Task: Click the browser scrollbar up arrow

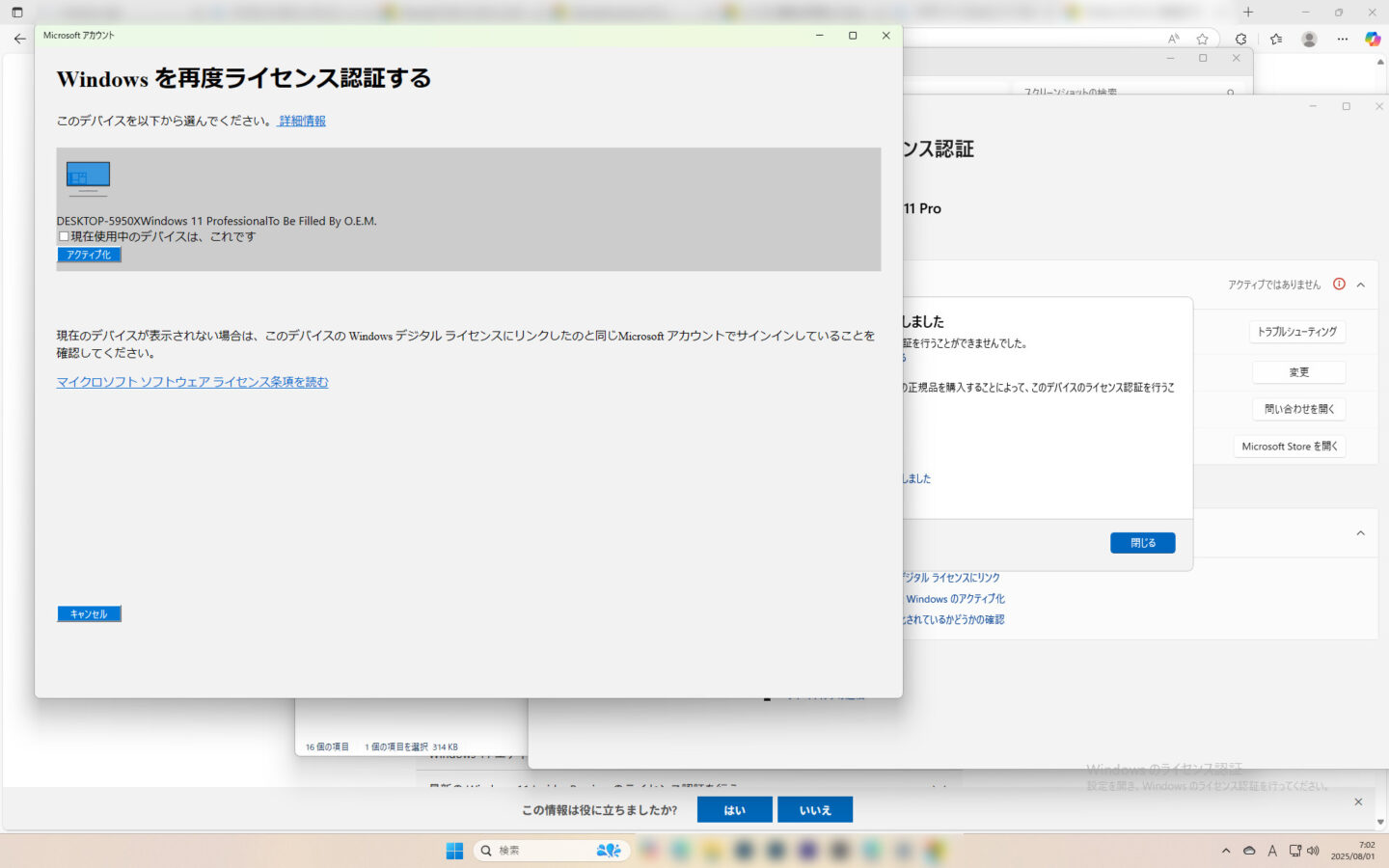Action: [1380, 61]
